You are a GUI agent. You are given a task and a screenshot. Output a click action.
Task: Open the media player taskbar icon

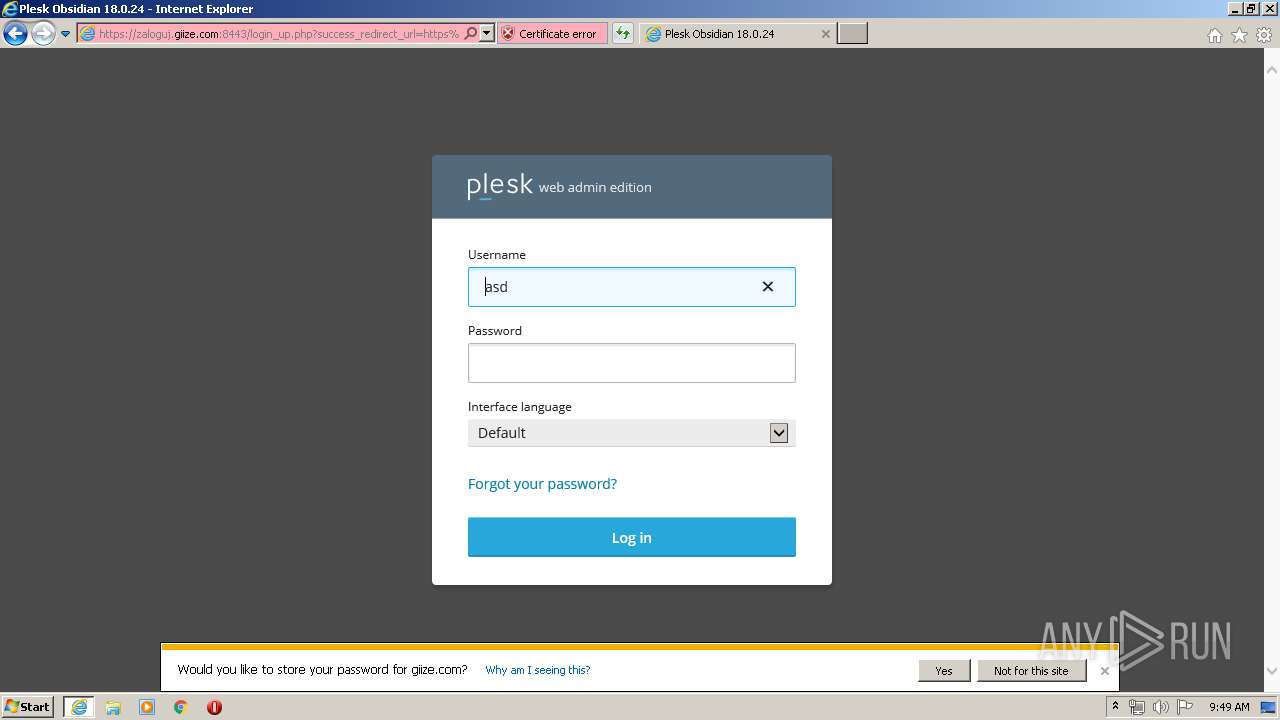tap(147, 707)
